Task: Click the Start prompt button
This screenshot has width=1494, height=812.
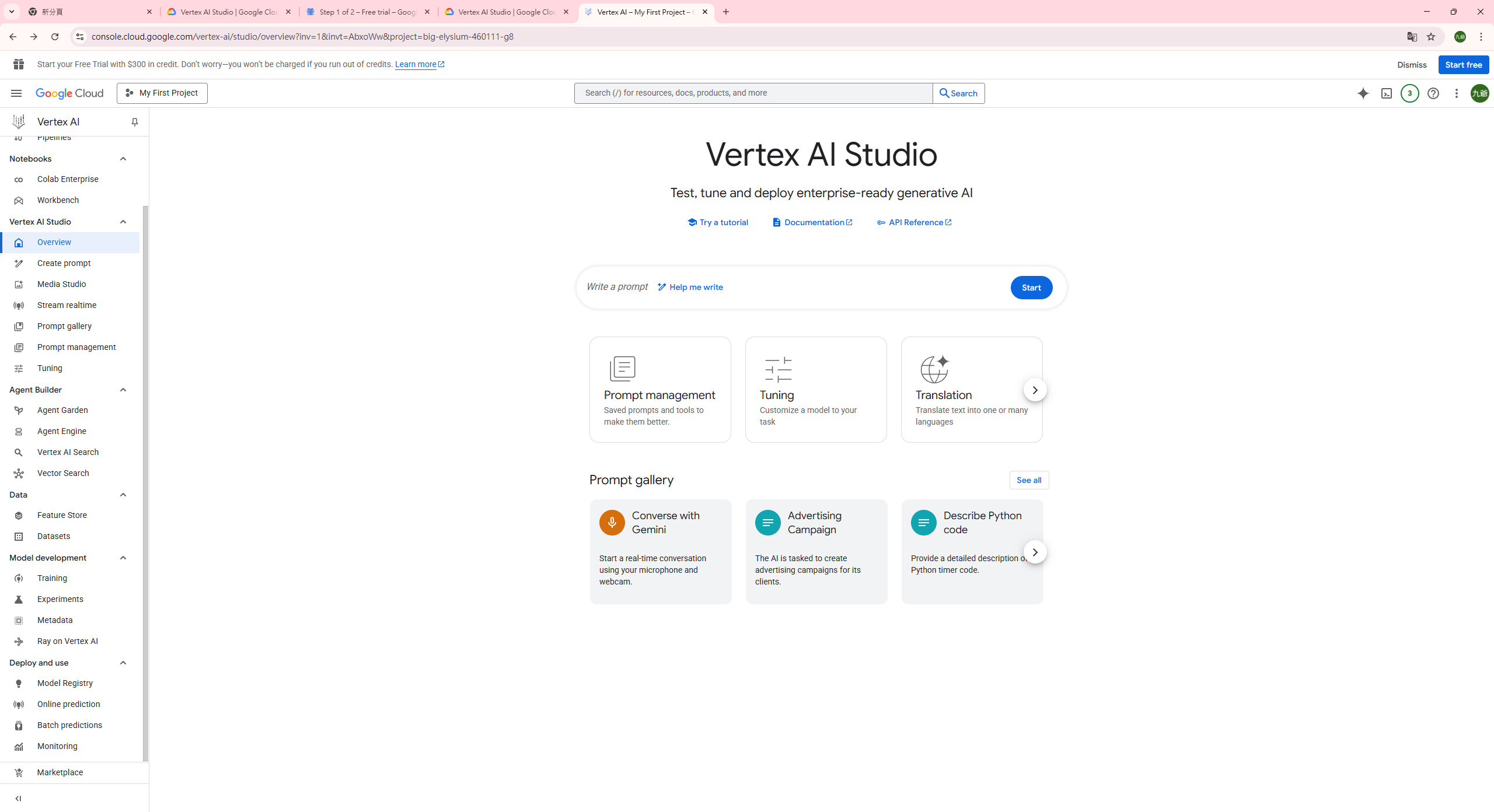Action: pyautogui.click(x=1031, y=288)
